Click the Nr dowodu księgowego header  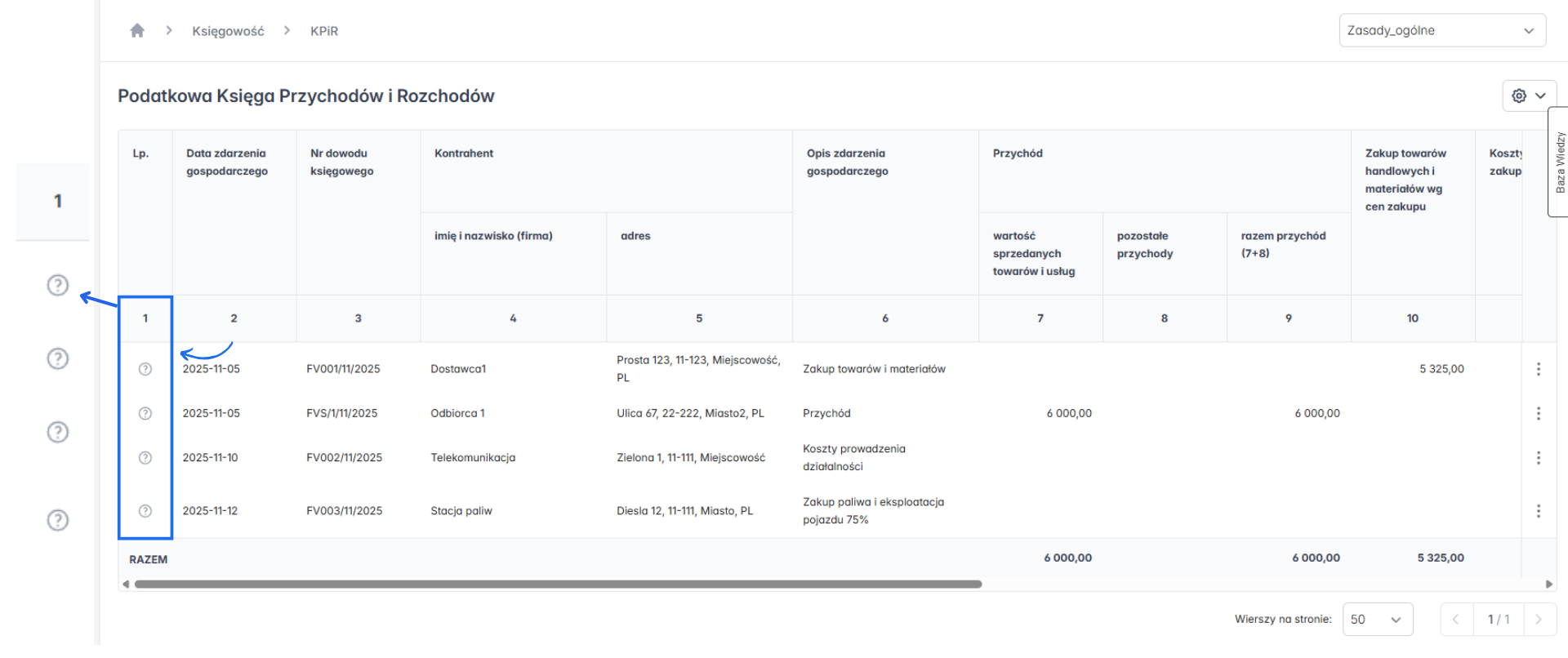point(342,162)
